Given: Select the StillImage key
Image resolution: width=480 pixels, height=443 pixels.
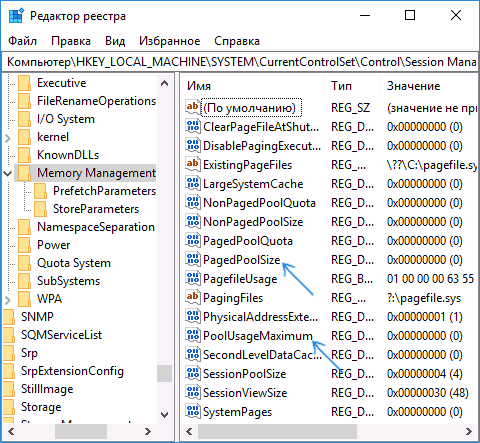Looking at the screenshot, I should [x=47, y=389].
